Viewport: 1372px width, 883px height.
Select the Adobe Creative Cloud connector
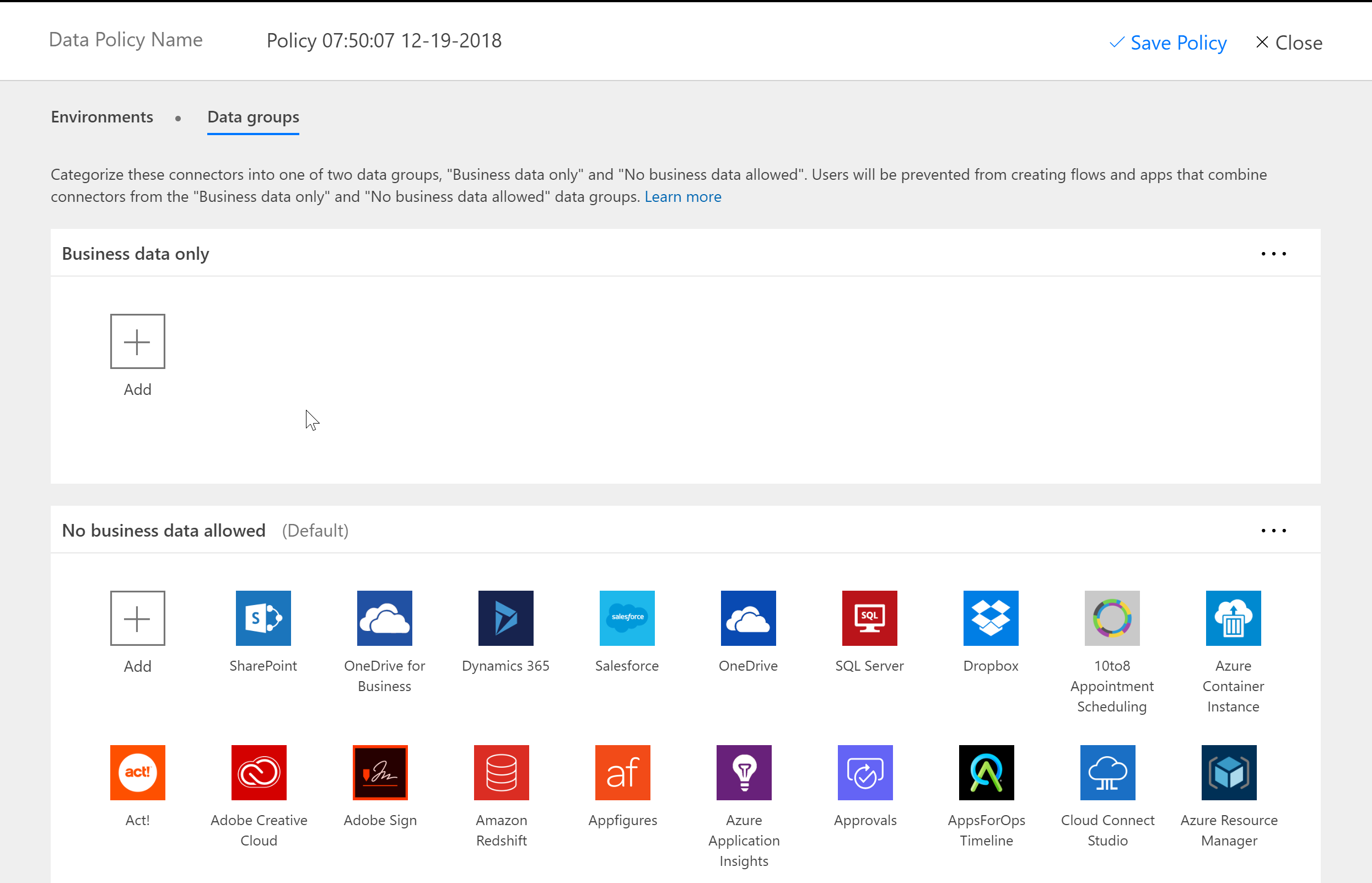pos(259,772)
